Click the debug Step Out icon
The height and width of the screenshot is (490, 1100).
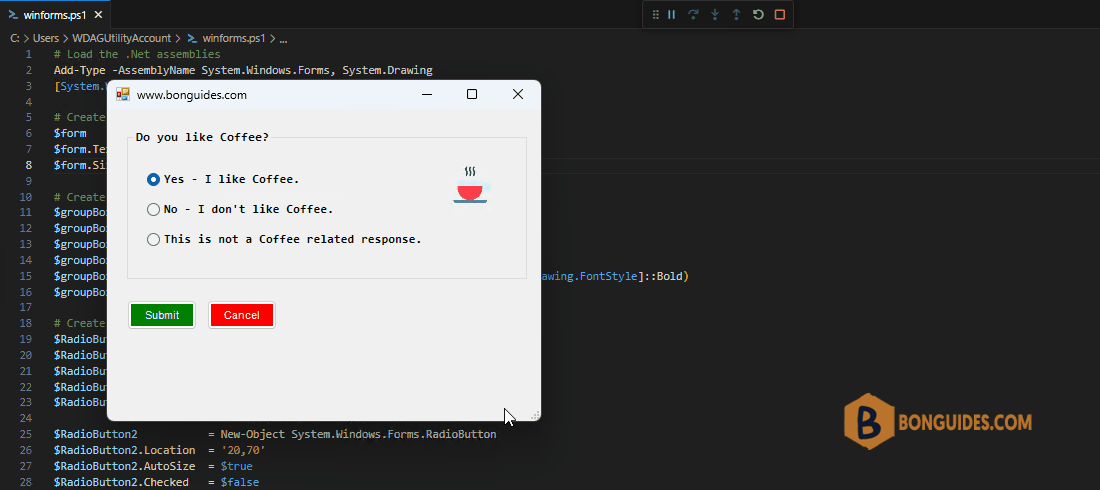tap(736, 15)
